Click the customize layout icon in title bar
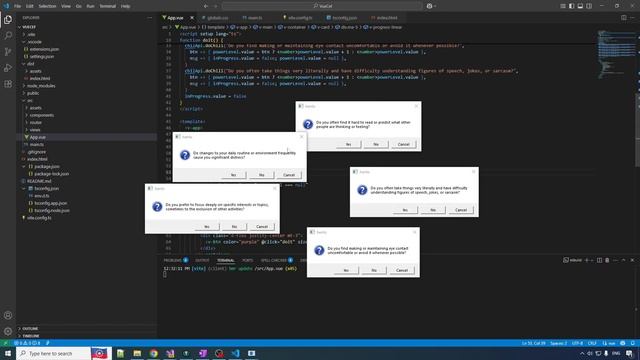Screen dimensions: 640x360 [x=562, y=6]
